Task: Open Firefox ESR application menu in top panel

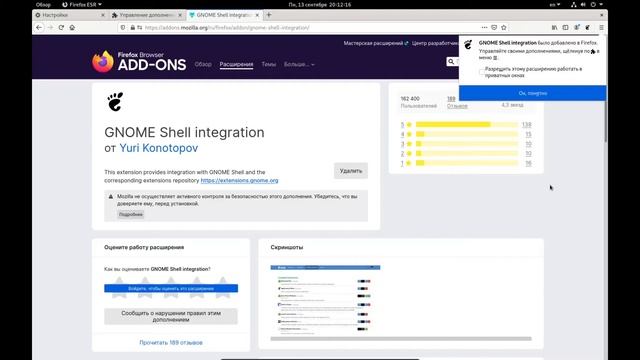Action: [x=82, y=4]
